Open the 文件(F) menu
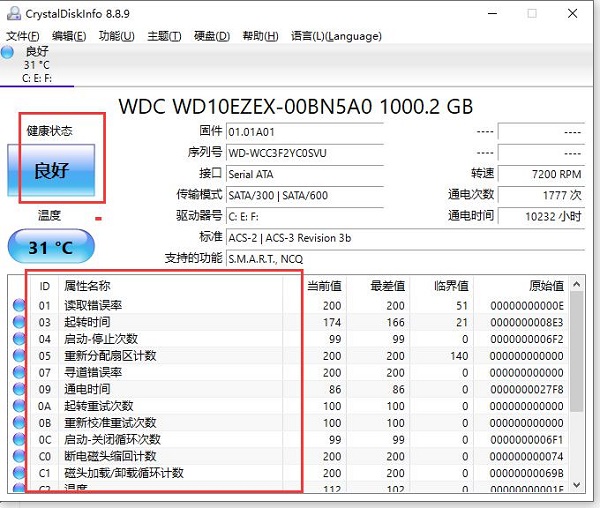The width and height of the screenshot is (600, 508). [x=23, y=36]
